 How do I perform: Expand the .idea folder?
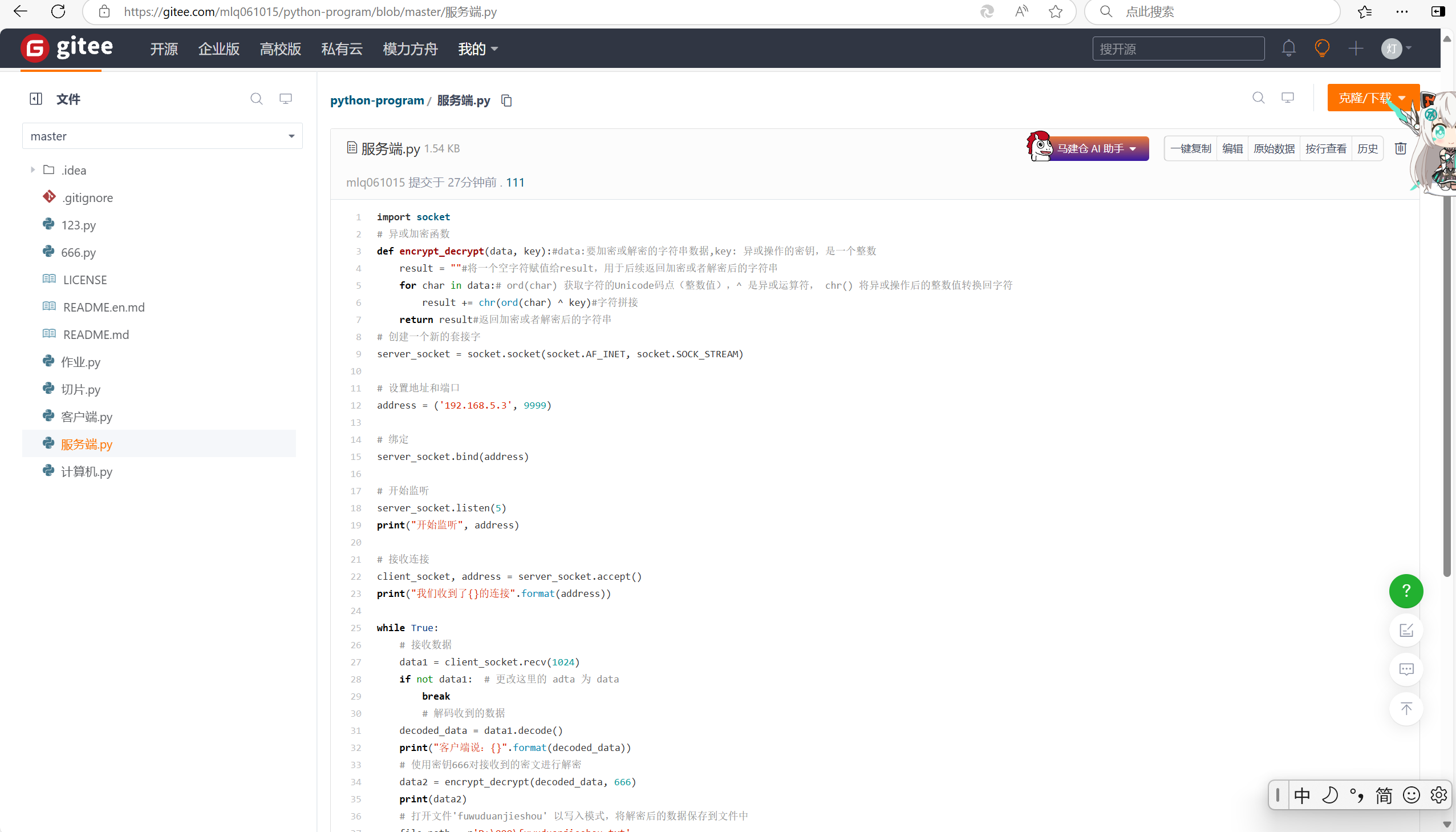33,169
